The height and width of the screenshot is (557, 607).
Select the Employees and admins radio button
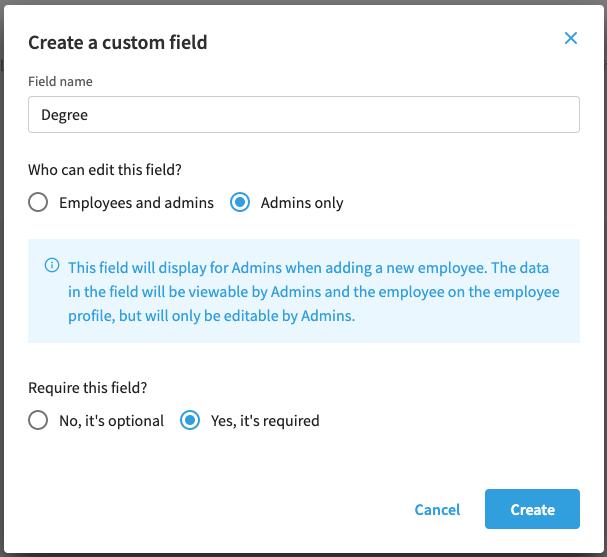[38, 202]
